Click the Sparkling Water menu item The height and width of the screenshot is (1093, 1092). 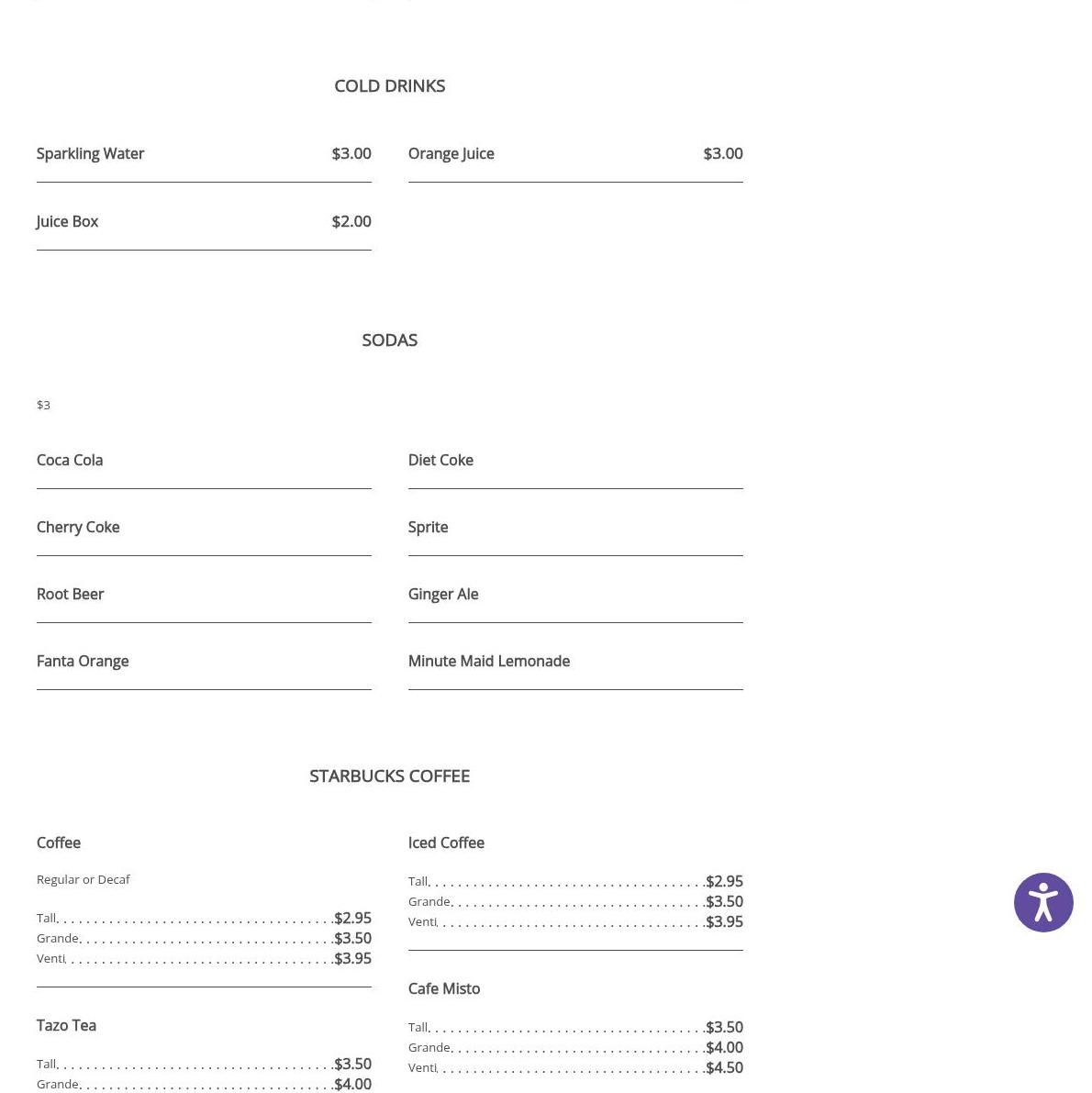tap(90, 153)
